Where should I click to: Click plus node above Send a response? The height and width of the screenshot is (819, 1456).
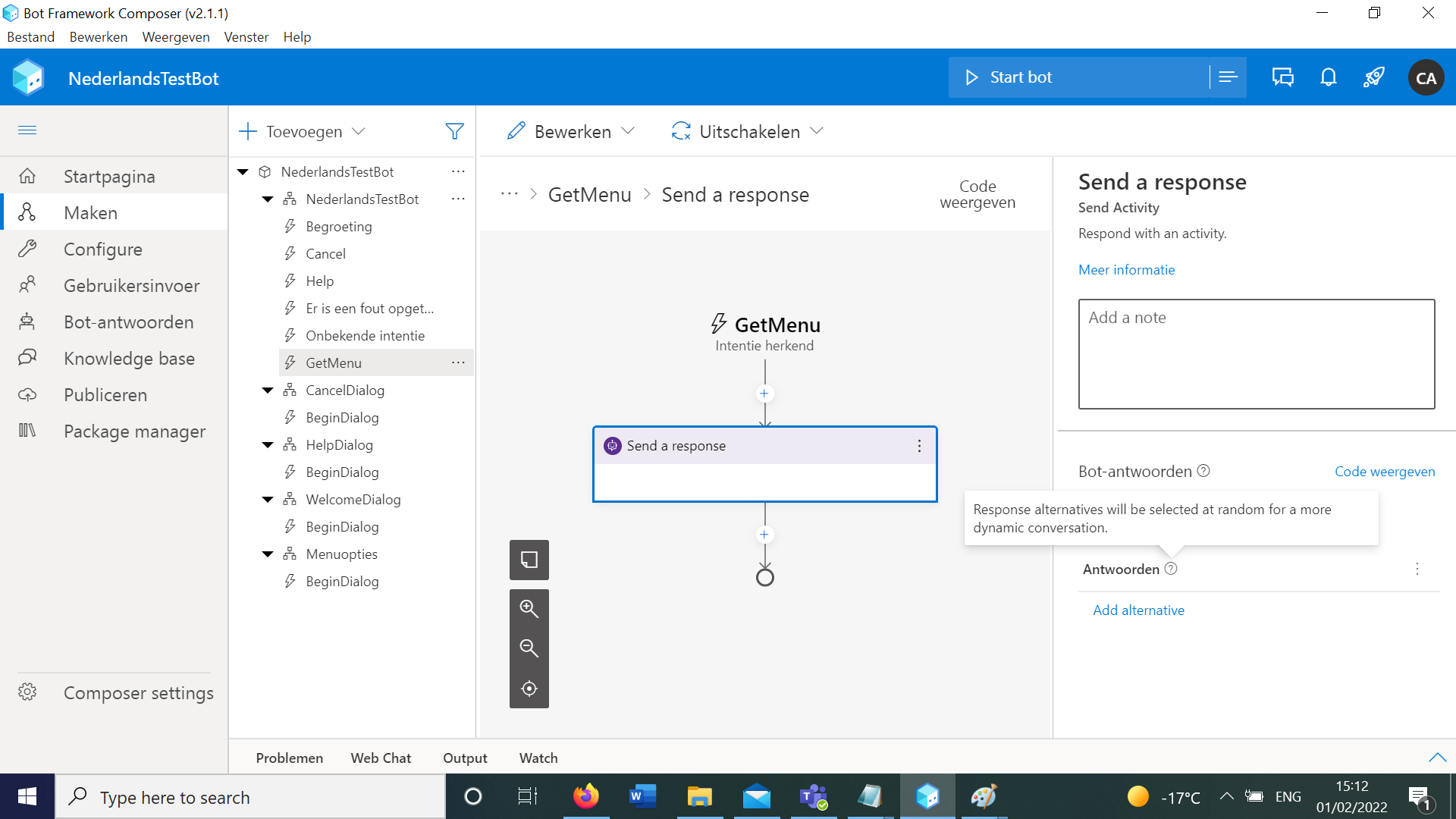[764, 393]
